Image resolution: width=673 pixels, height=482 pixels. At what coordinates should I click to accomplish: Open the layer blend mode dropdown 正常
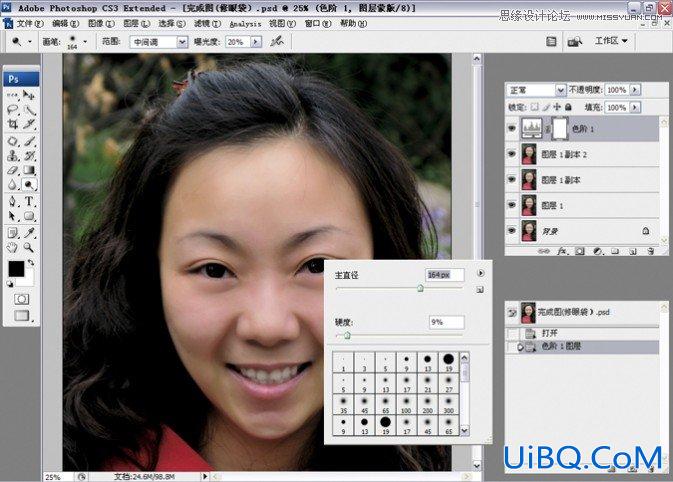coord(536,90)
